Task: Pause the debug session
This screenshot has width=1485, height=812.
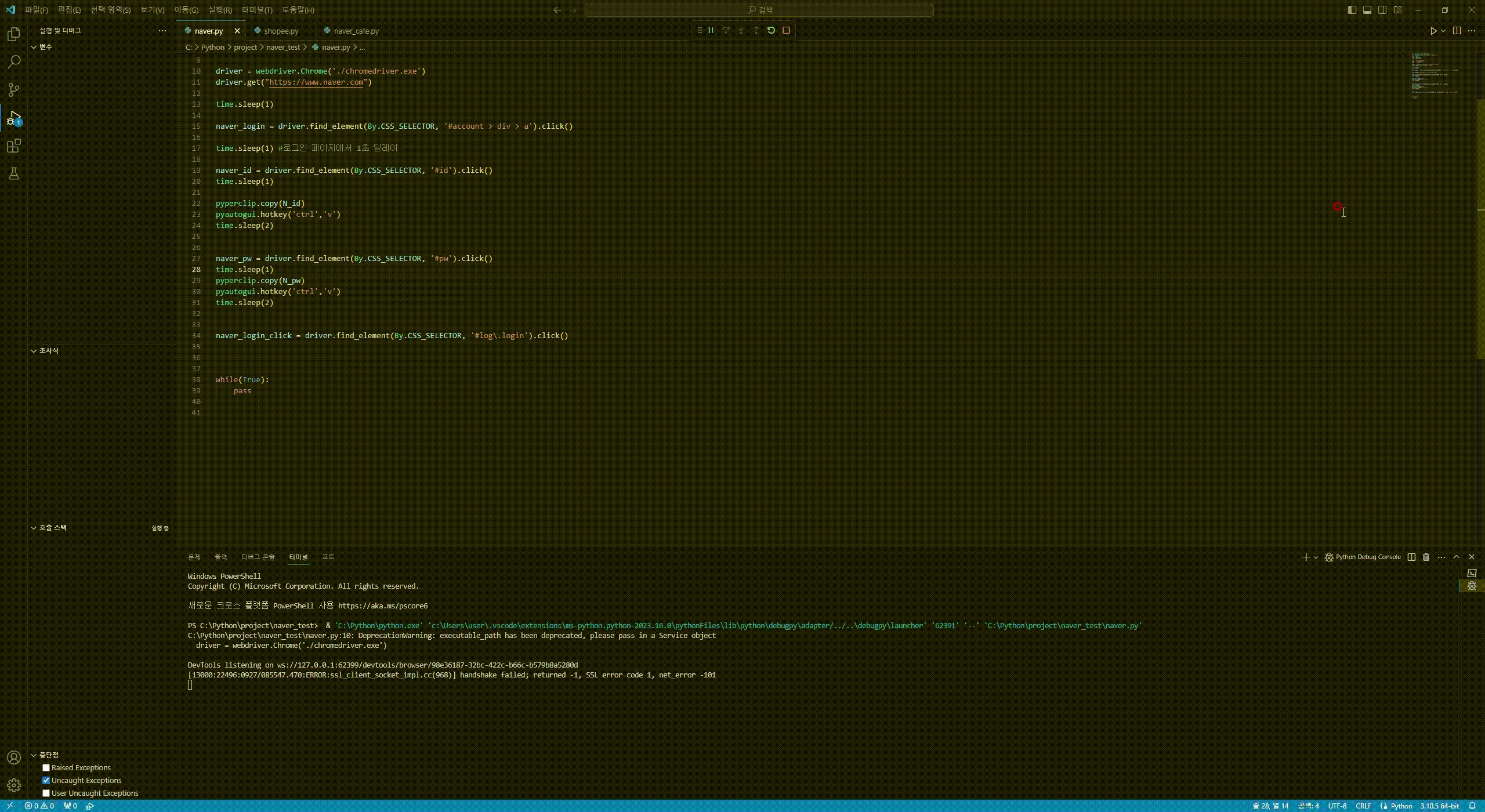Action: 711,30
